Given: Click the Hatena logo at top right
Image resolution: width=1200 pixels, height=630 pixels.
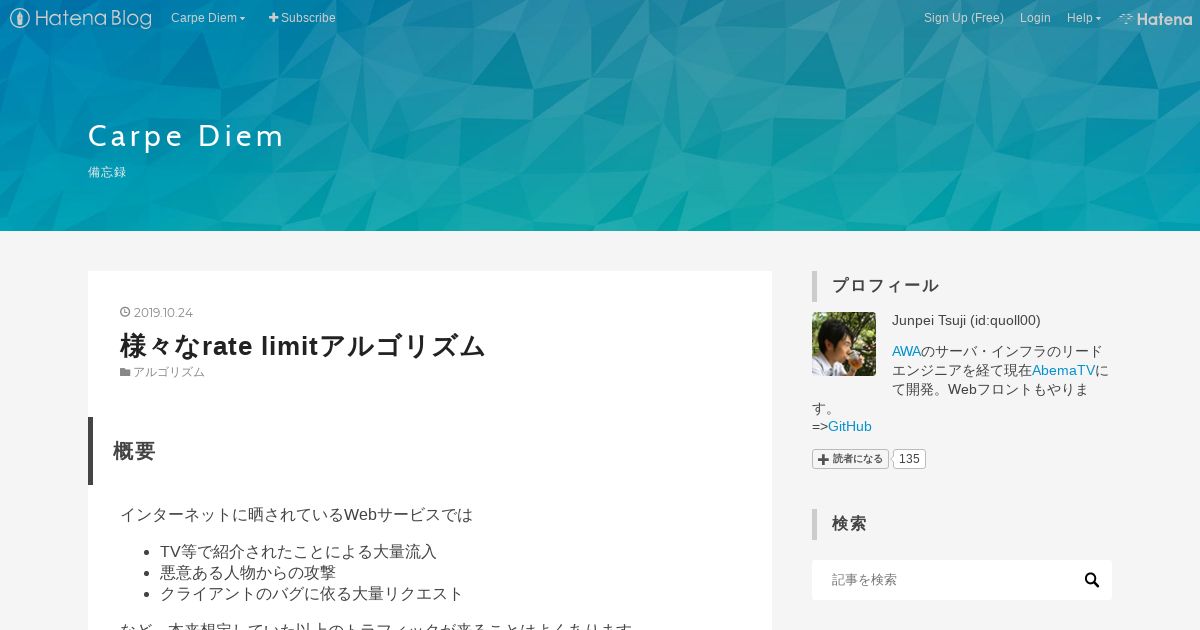Looking at the screenshot, I should tap(1155, 18).
